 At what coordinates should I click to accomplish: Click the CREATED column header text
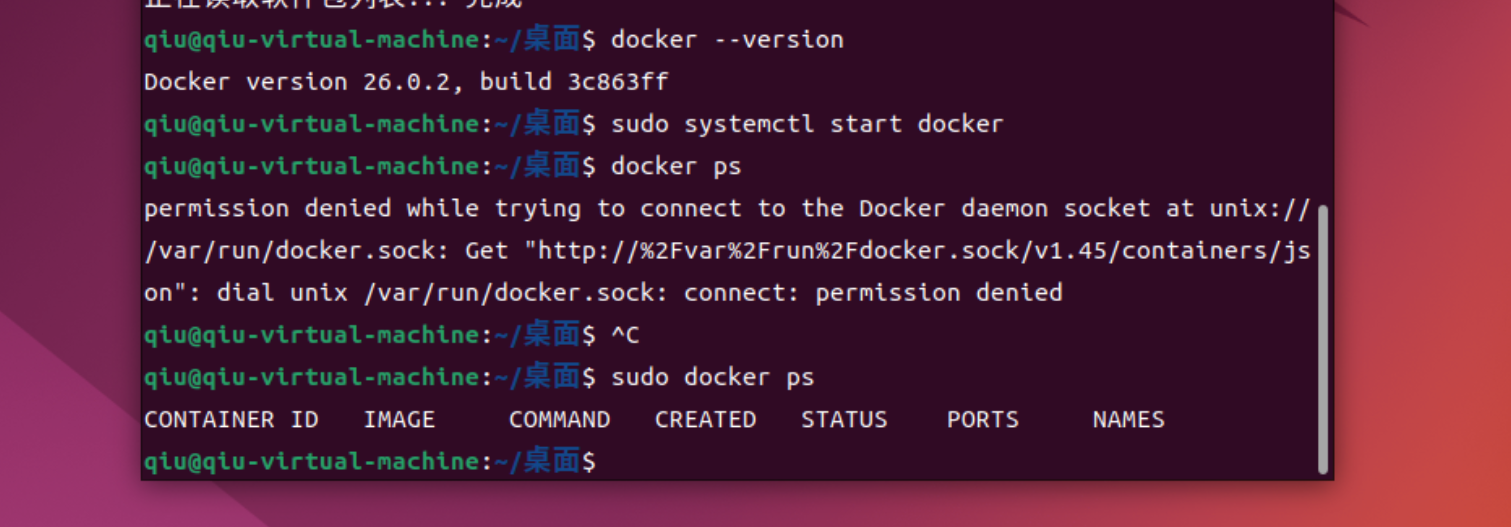click(x=705, y=420)
